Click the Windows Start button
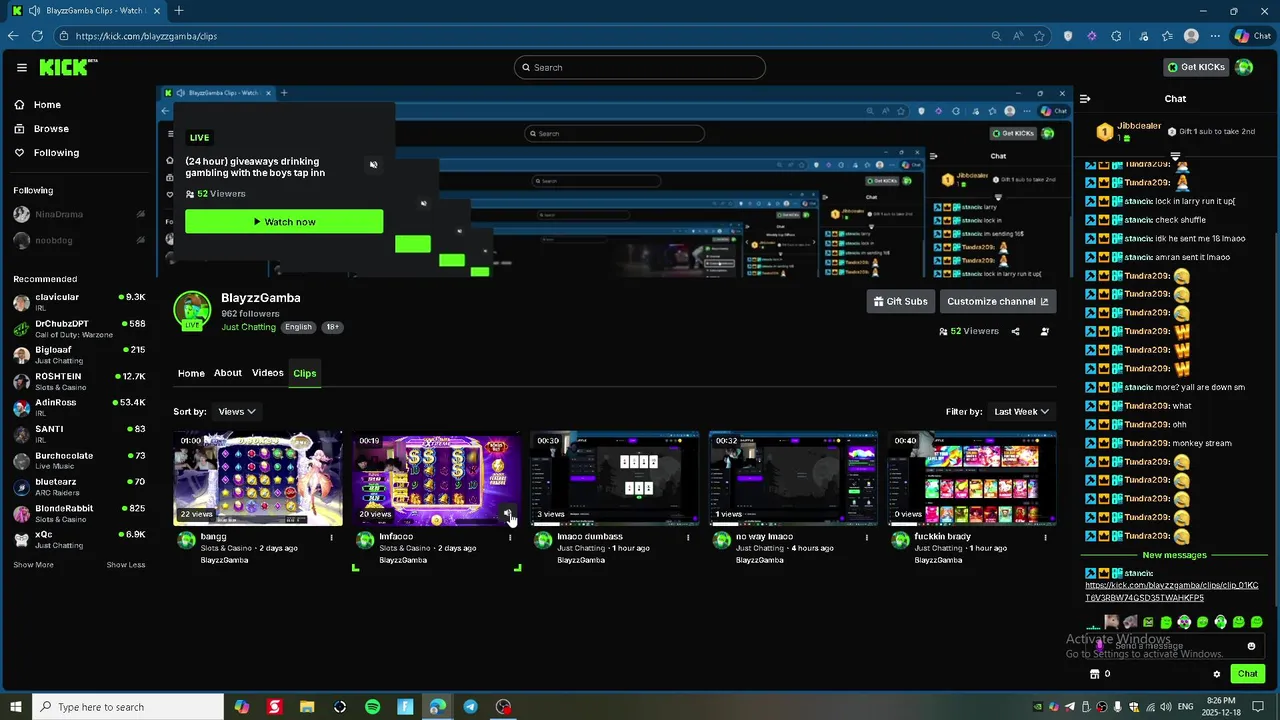 (16, 707)
